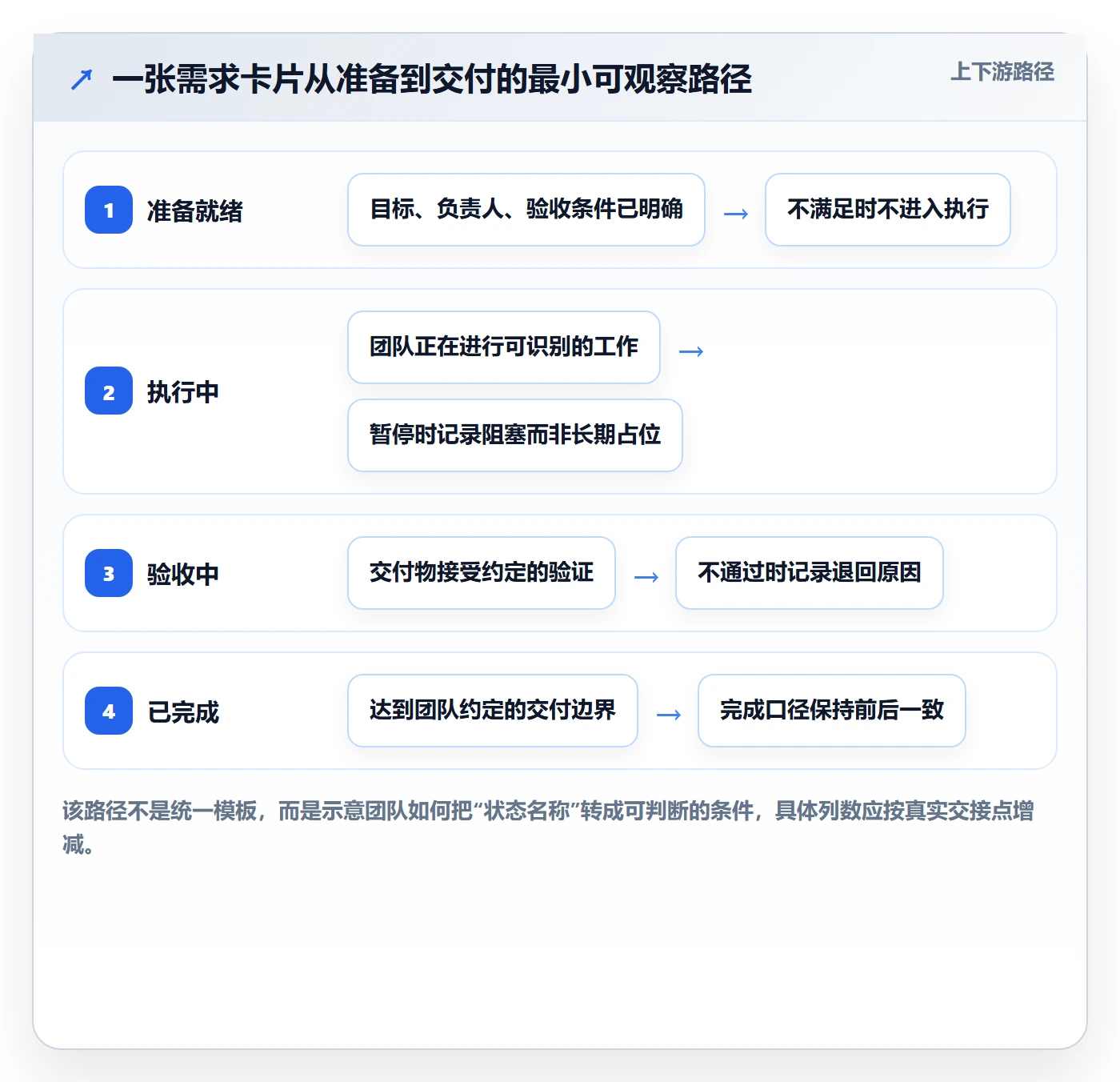This screenshot has width=1120, height=1082.
Task: Click the 不满足时不进入执行 box
Action: click(x=888, y=210)
